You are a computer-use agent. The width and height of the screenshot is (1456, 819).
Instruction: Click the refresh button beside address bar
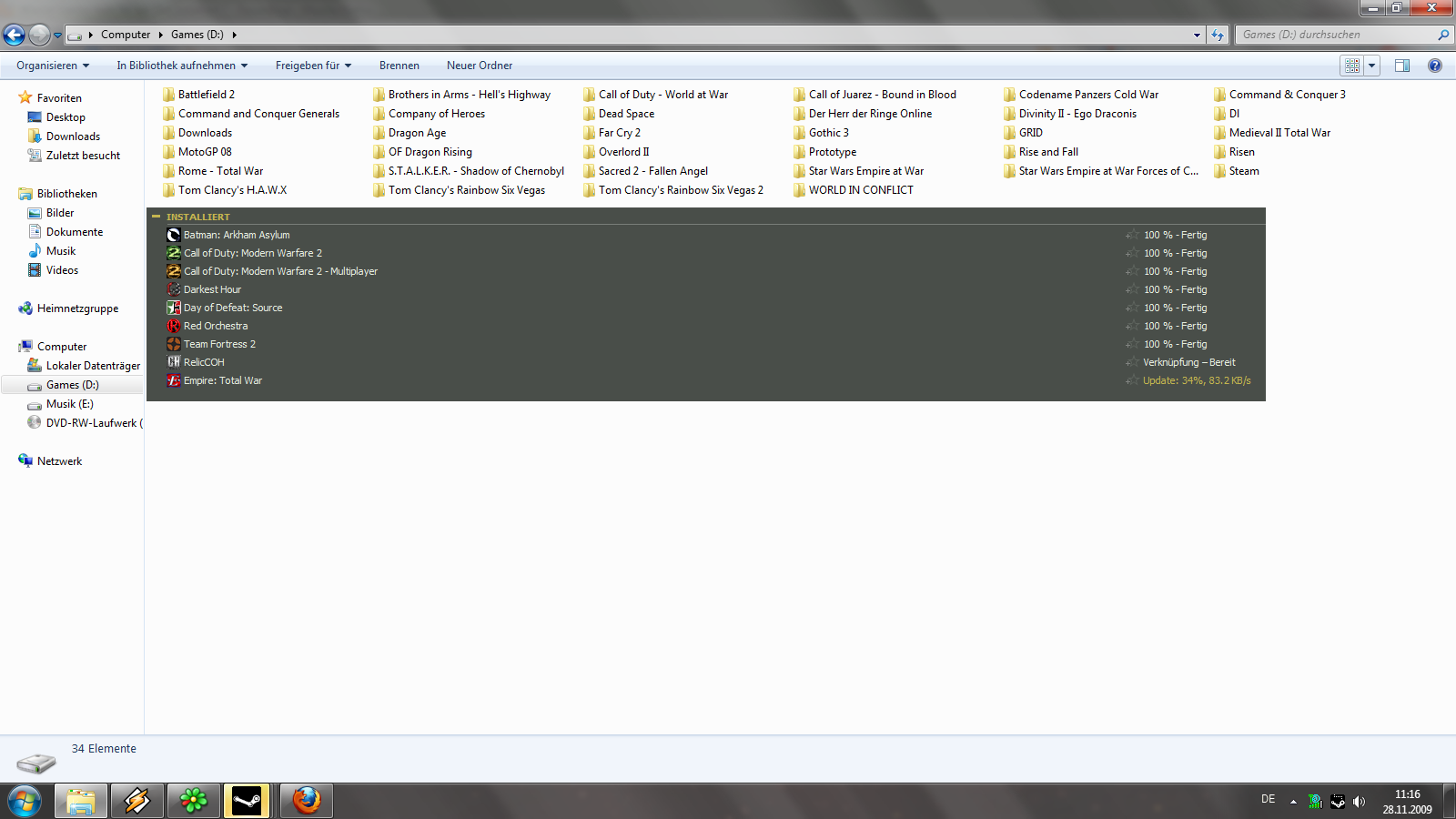1218,35
